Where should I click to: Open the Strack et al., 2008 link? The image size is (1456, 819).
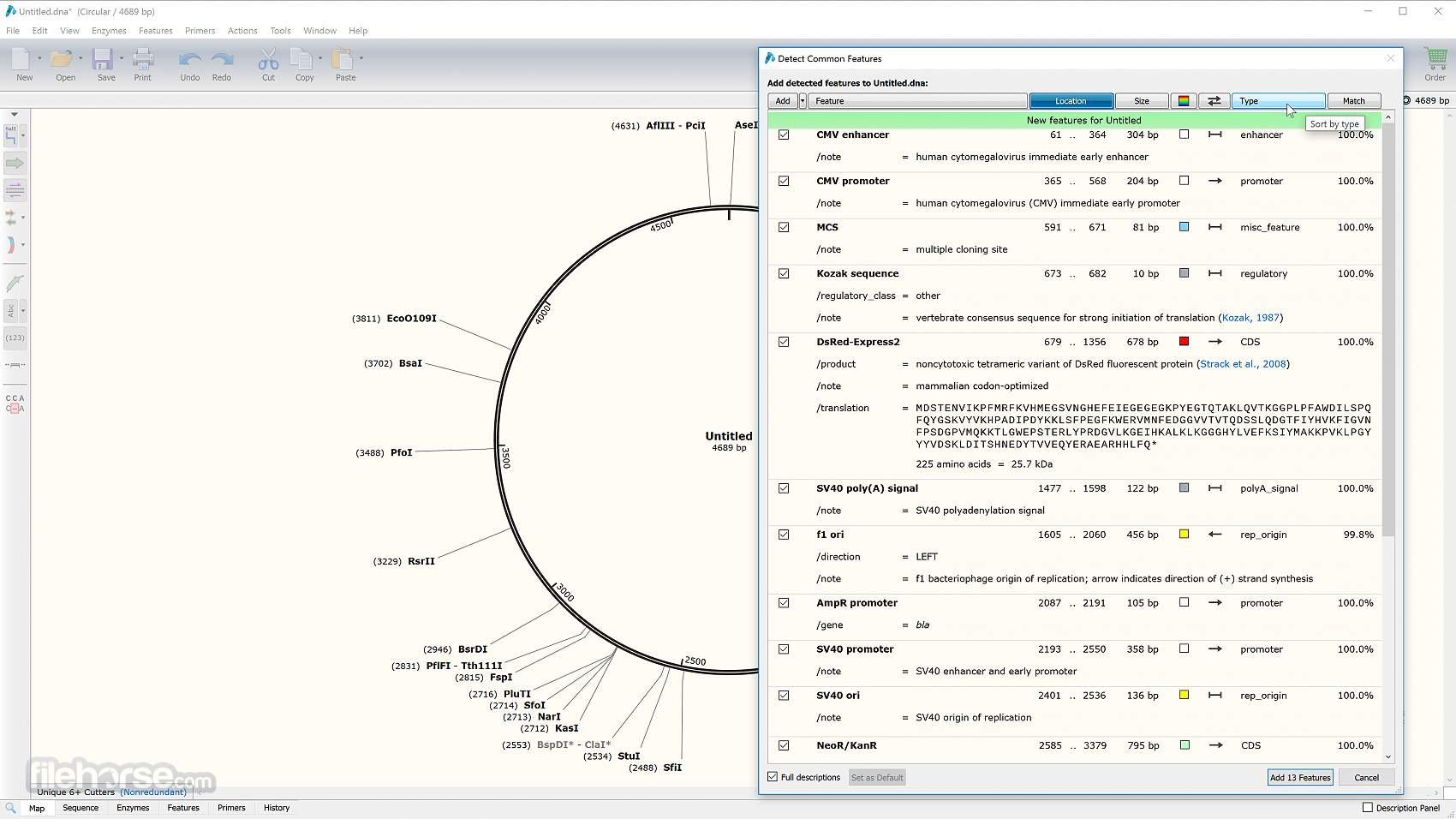(x=1243, y=364)
